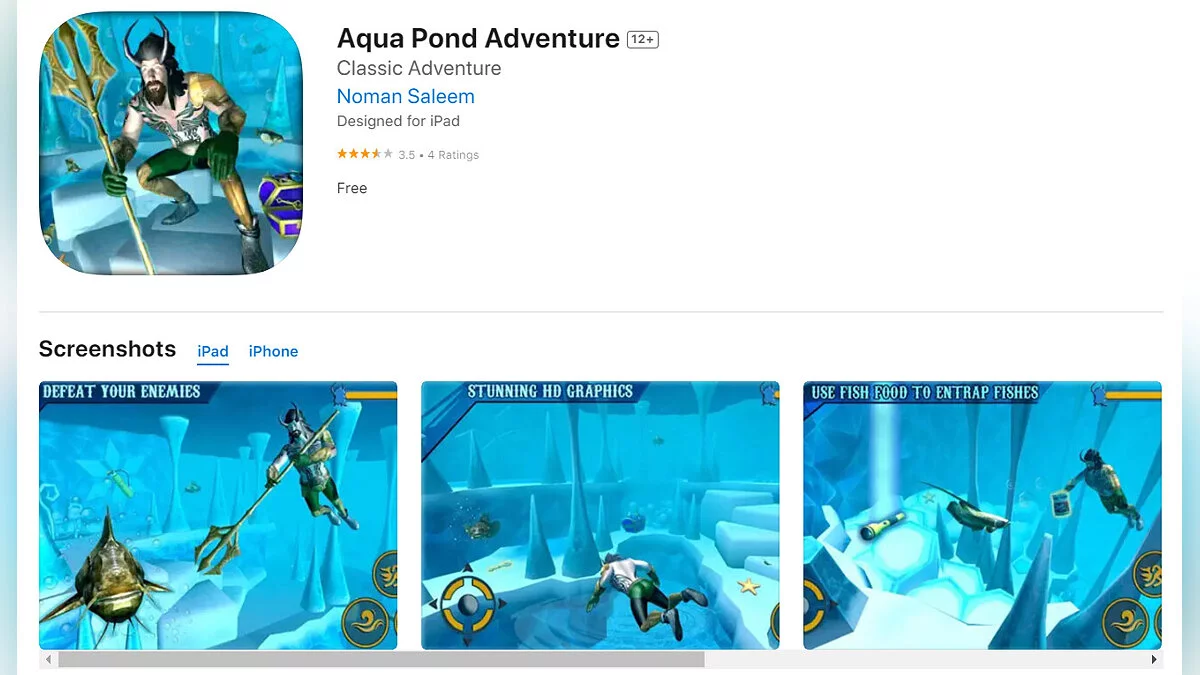Click the 4 Ratings text
The image size is (1200, 675).
(453, 155)
